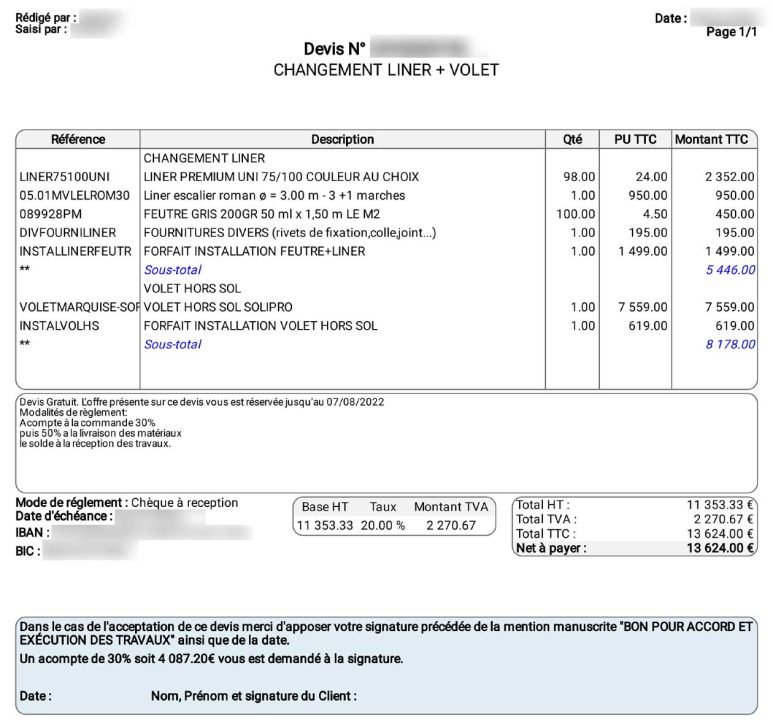Select reference "05.01MVLELROM30"
The width and height of the screenshot is (773, 720).
[x=74, y=195]
